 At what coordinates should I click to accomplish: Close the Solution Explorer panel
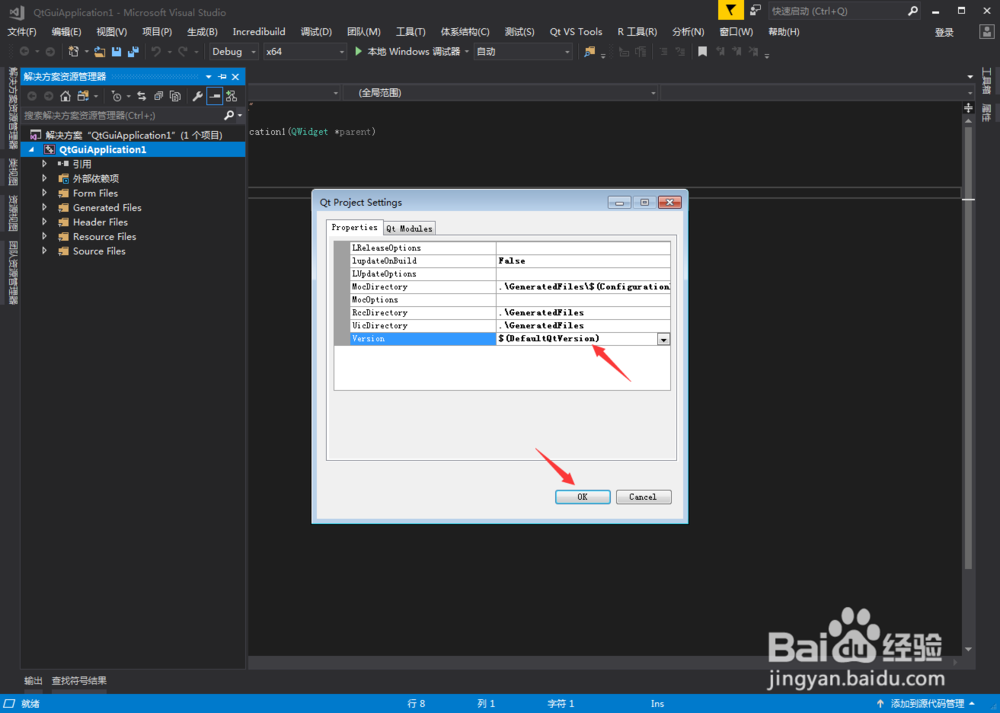coord(236,77)
